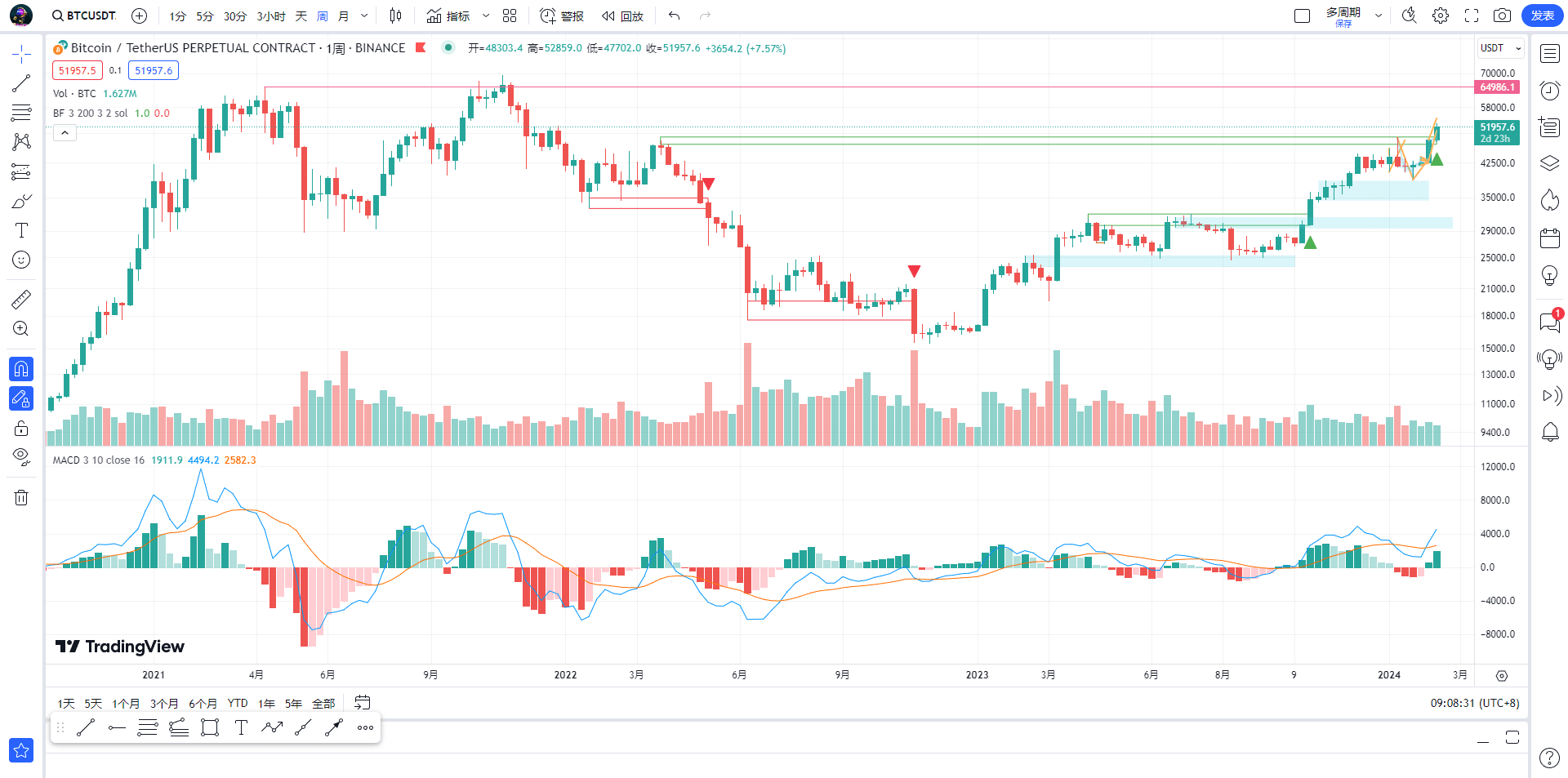Select the 1分 timeframe
The image size is (1568, 778).
(x=177, y=16)
